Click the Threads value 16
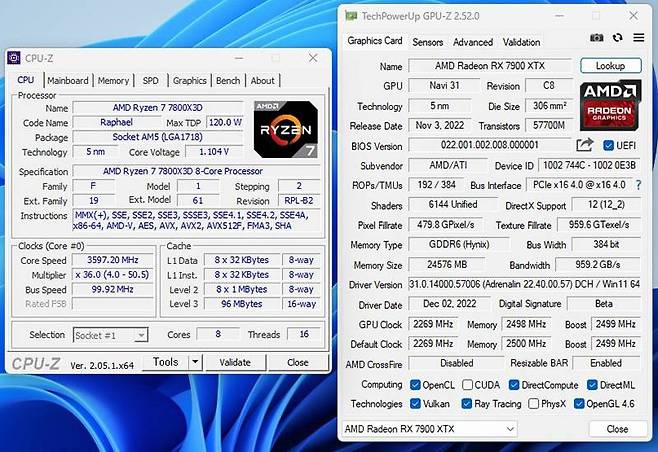Viewport: 658px width, 452px height. pos(304,334)
